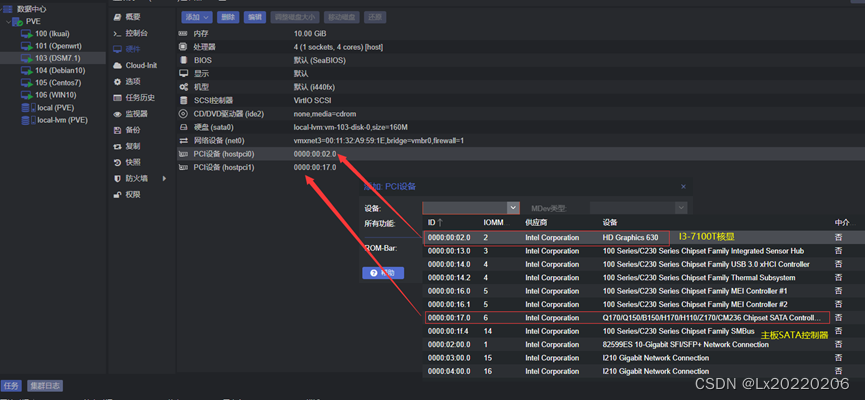
Task: Click the monitor icon of VM 105 (Centos7)
Action: [x=27, y=83]
